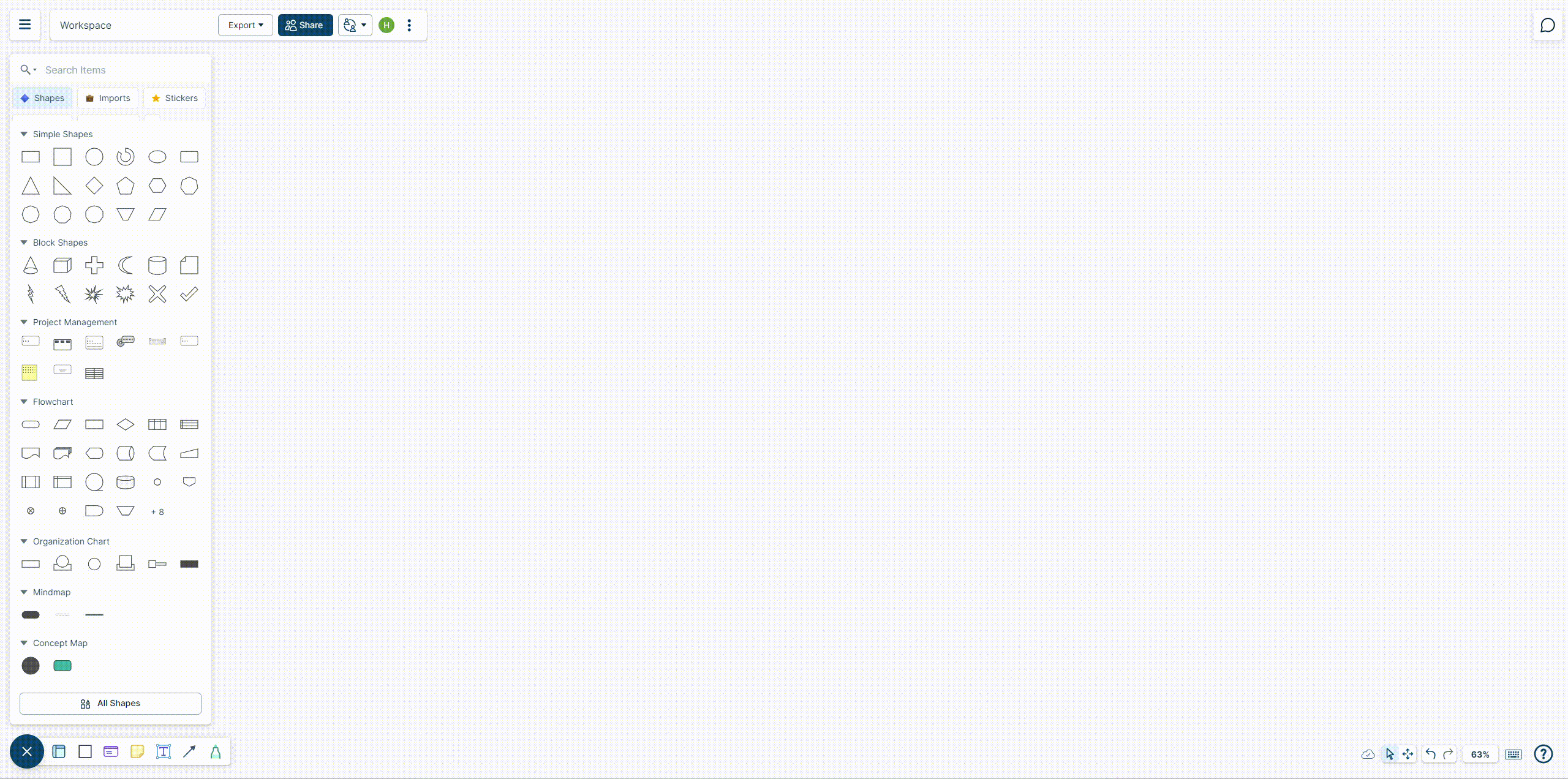The image size is (1568, 779).
Task: Toggle the Mindmap section visibility
Action: pyautogui.click(x=23, y=592)
